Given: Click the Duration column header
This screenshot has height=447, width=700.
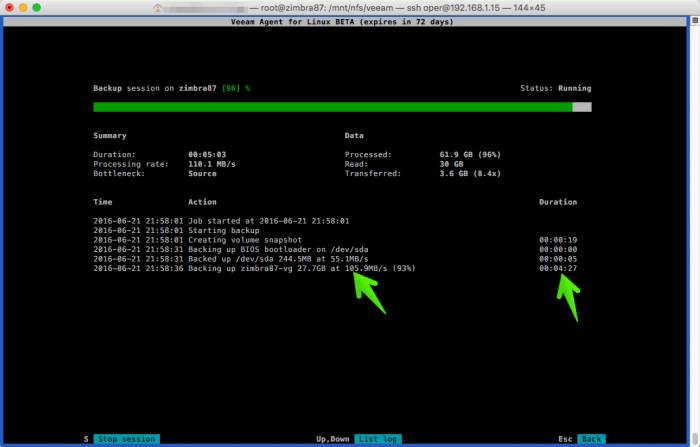Looking at the screenshot, I should click(558, 202).
